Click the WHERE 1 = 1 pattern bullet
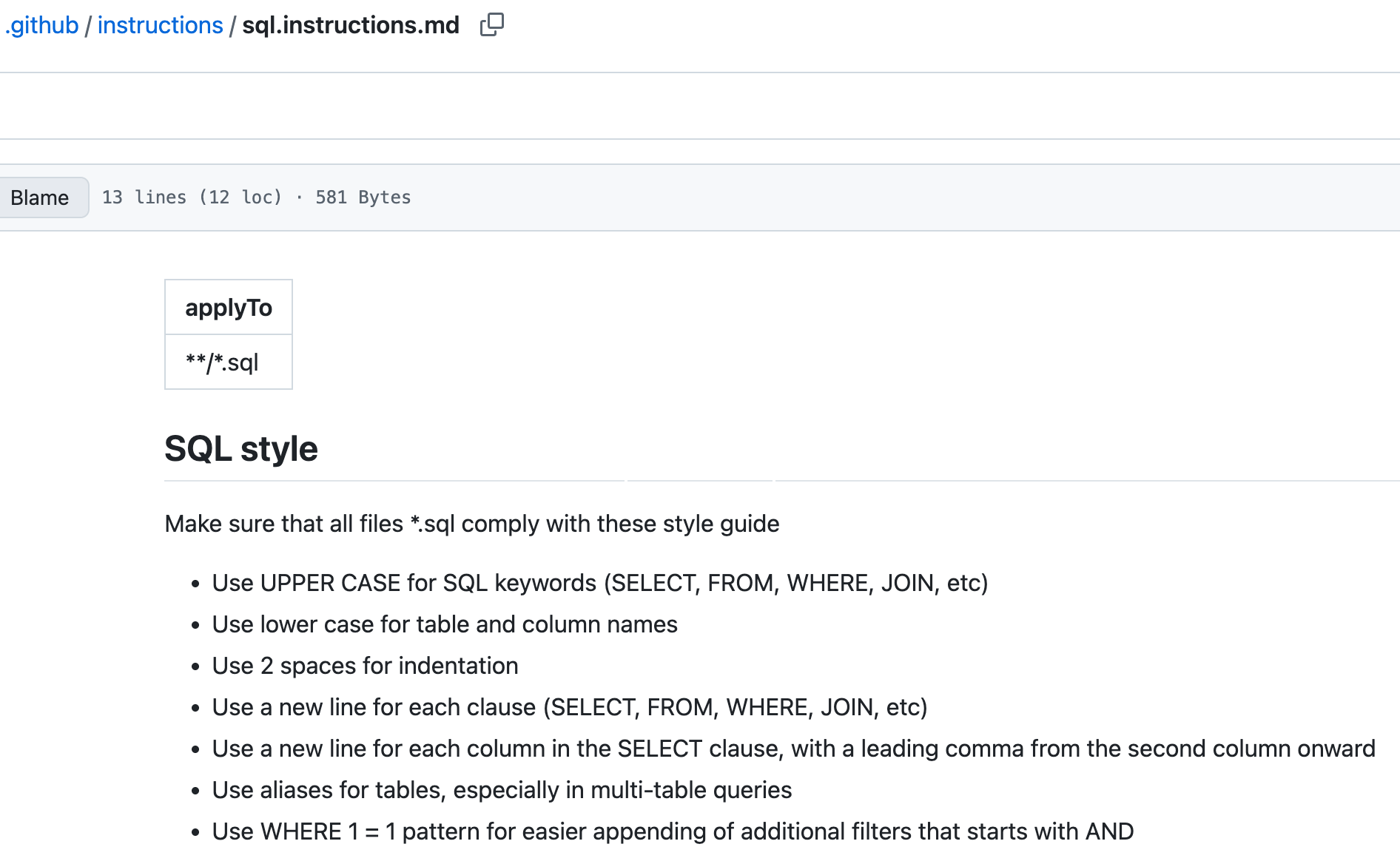 pos(673,831)
